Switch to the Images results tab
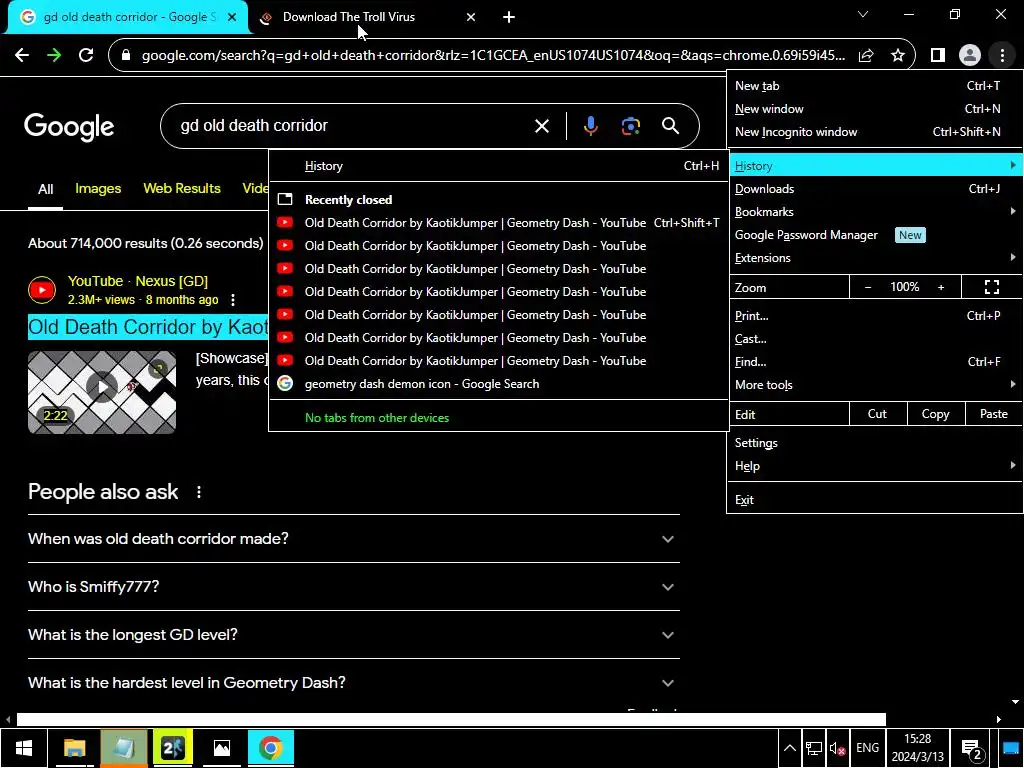The height and width of the screenshot is (768, 1024). [x=98, y=189]
